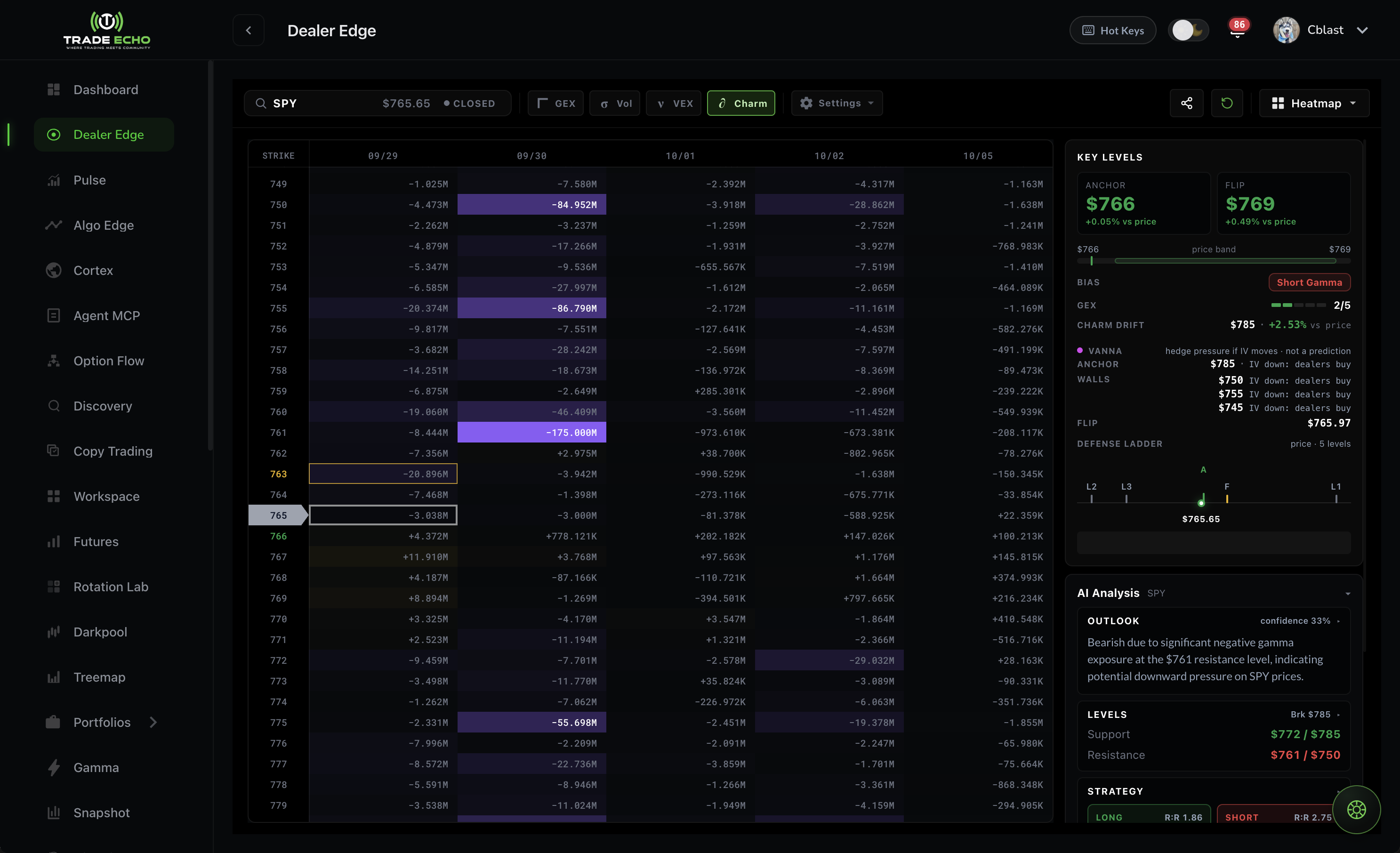
Task: Click the Futures bars icon
Action: [x=53, y=541]
